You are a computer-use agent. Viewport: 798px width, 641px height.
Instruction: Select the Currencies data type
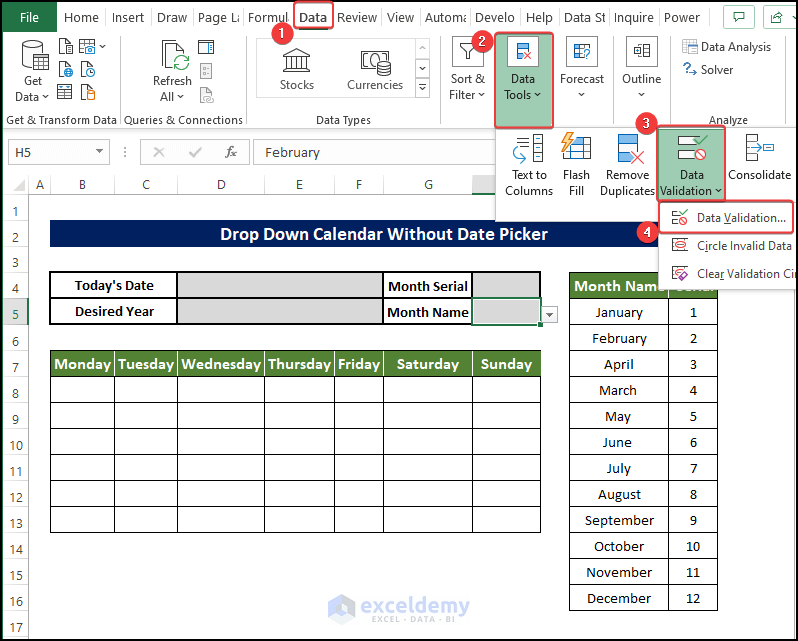click(375, 69)
